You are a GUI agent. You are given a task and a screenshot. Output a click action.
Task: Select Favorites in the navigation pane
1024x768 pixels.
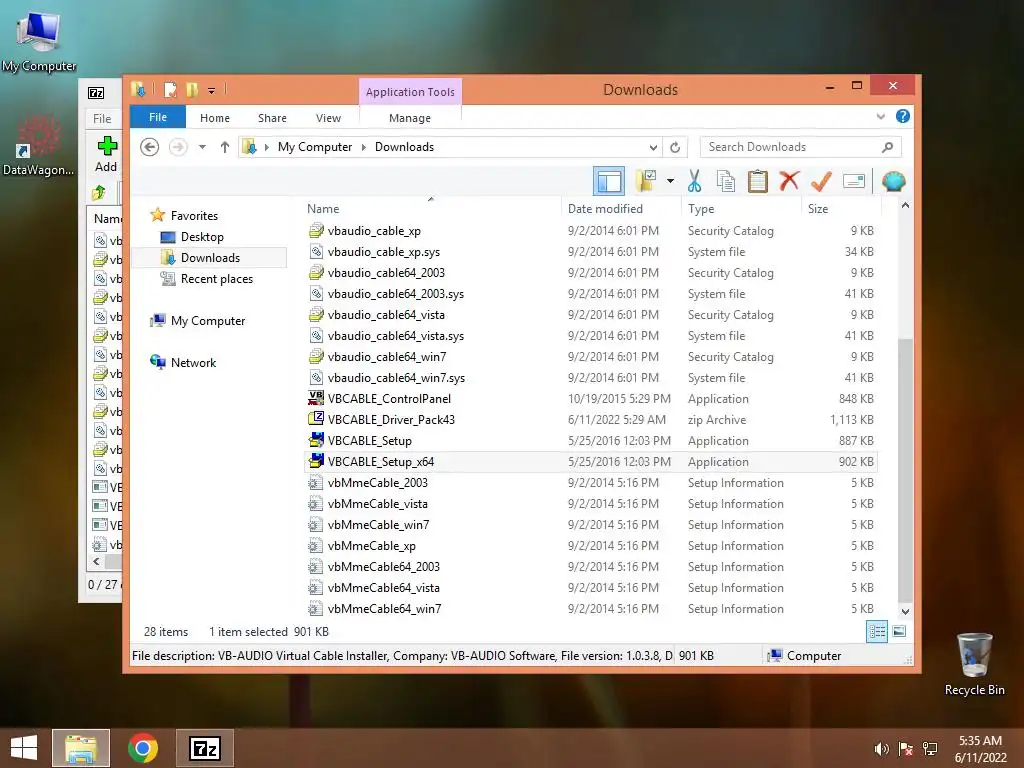click(x=194, y=216)
